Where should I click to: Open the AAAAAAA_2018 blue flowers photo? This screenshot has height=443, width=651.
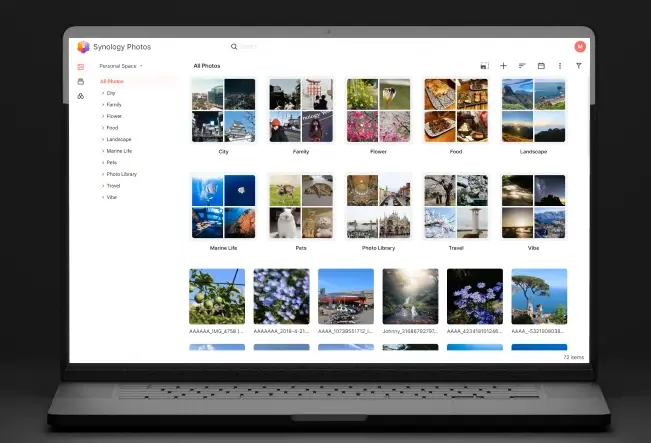pyautogui.click(x=281, y=296)
